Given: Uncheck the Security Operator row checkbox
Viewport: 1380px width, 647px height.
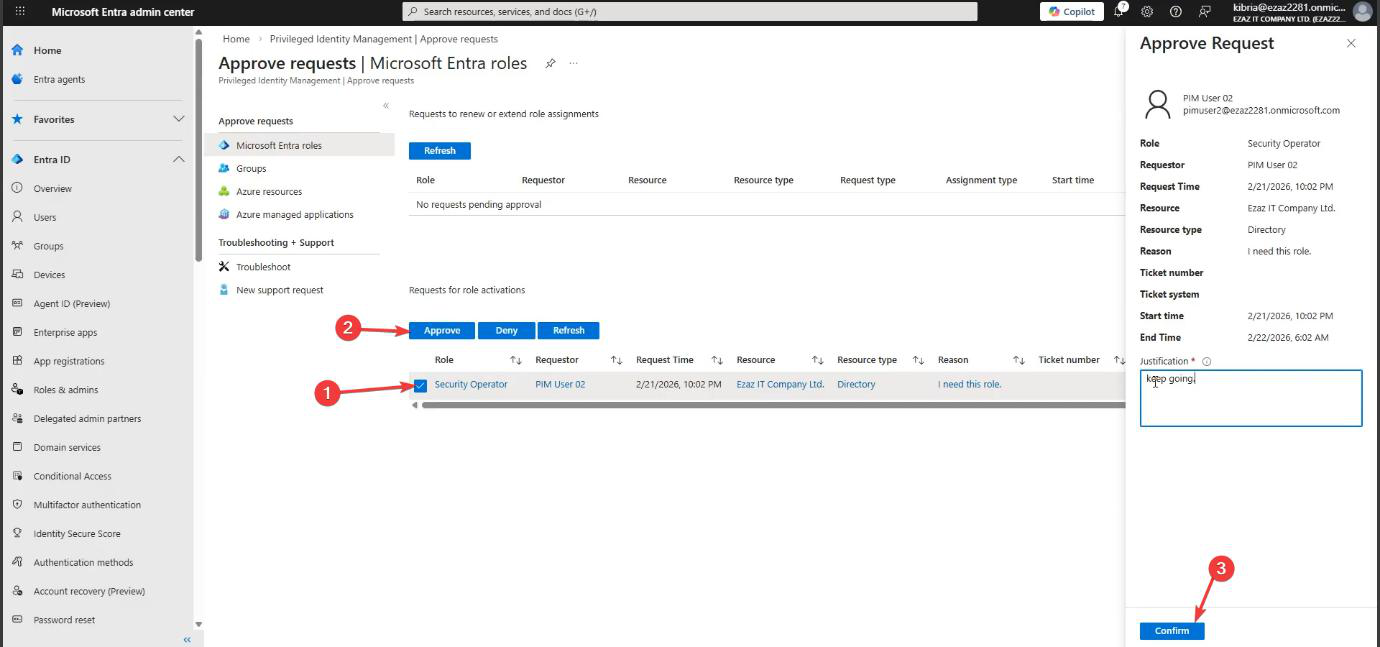Looking at the screenshot, I should (421, 385).
